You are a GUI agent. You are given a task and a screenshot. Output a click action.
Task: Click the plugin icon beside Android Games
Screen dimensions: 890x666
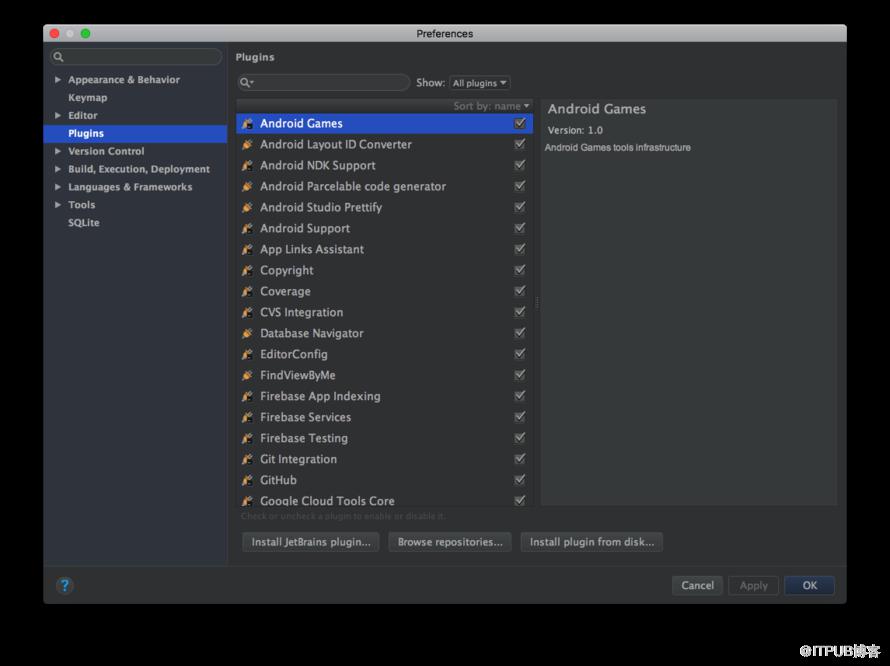tap(247, 124)
